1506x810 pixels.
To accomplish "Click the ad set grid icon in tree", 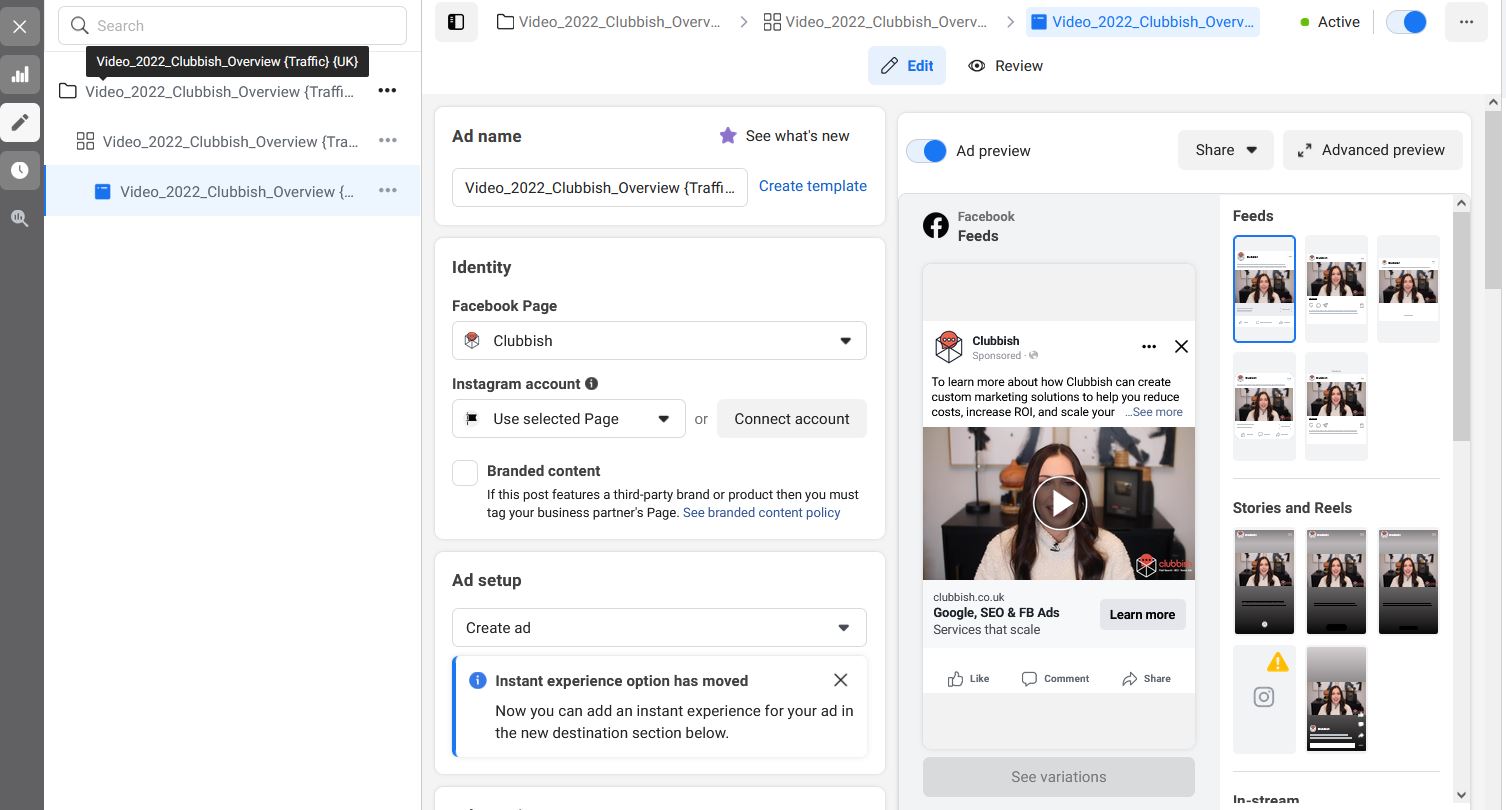I will [86, 141].
